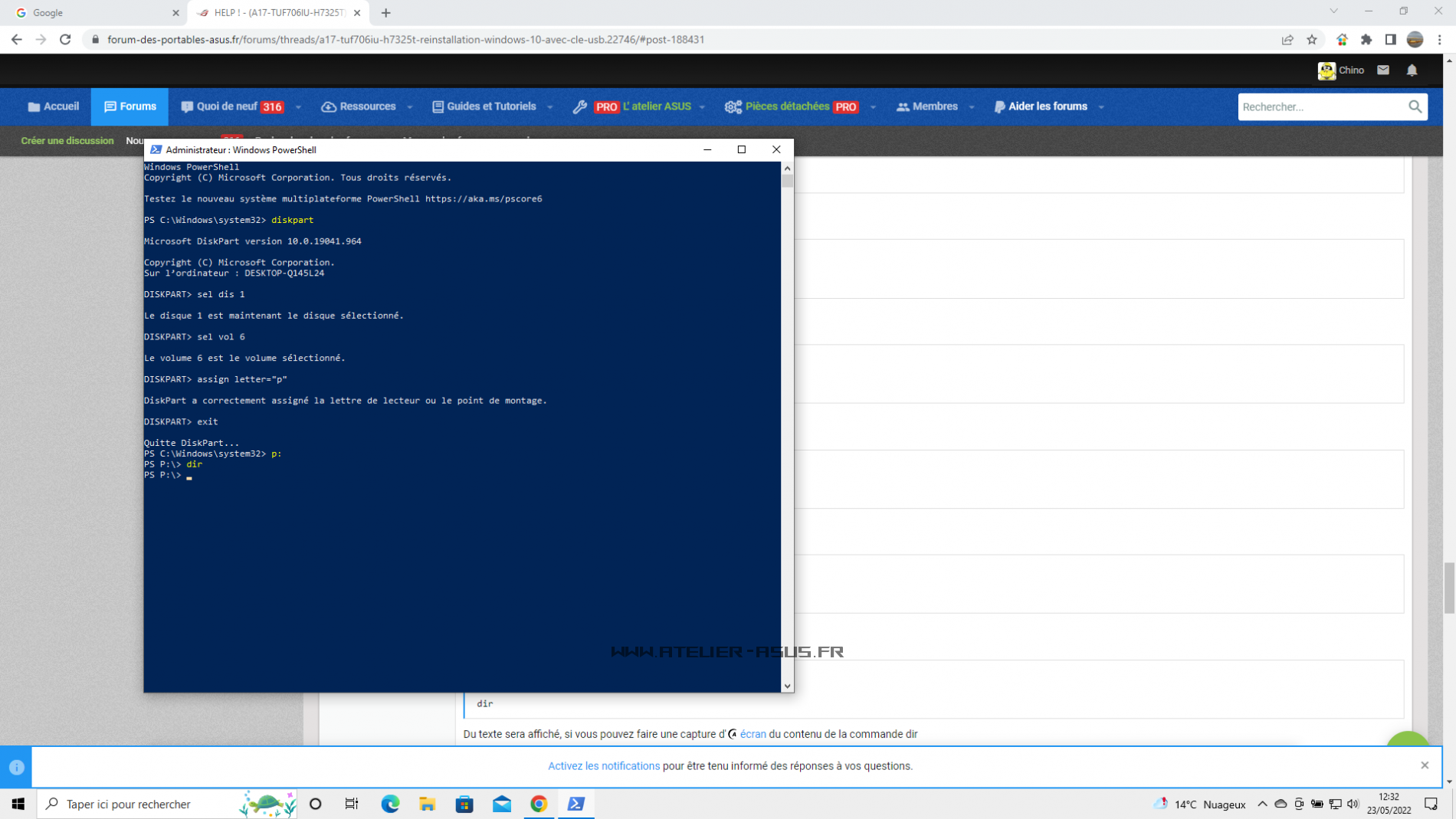Expand the Membres dropdown arrow
Screen dimensions: 1456x819
pyautogui.click(x=972, y=107)
